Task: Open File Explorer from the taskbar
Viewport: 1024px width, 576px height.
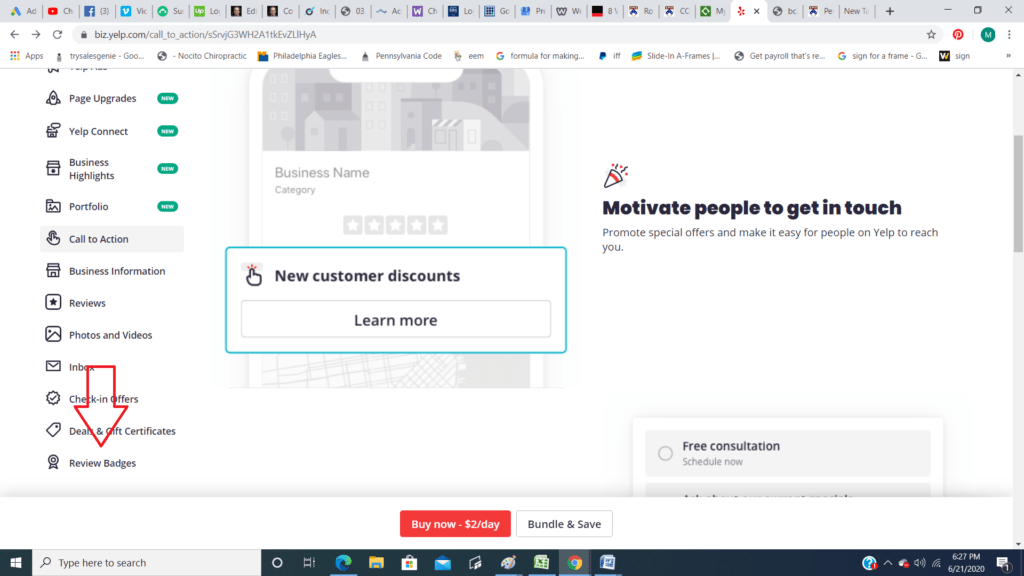Action: [x=376, y=562]
